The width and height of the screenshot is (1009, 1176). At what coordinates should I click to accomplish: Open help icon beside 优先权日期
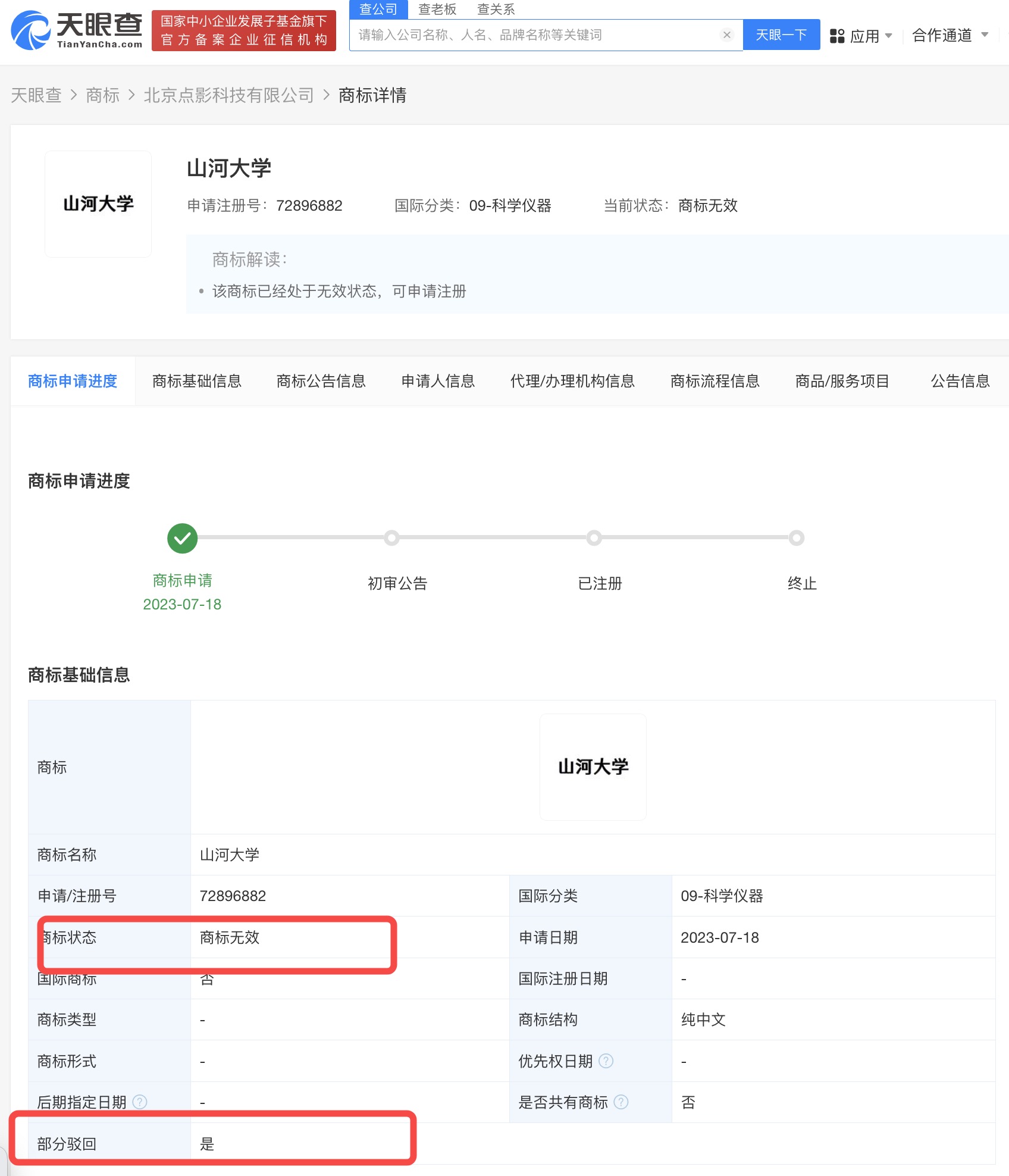click(606, 1061)
